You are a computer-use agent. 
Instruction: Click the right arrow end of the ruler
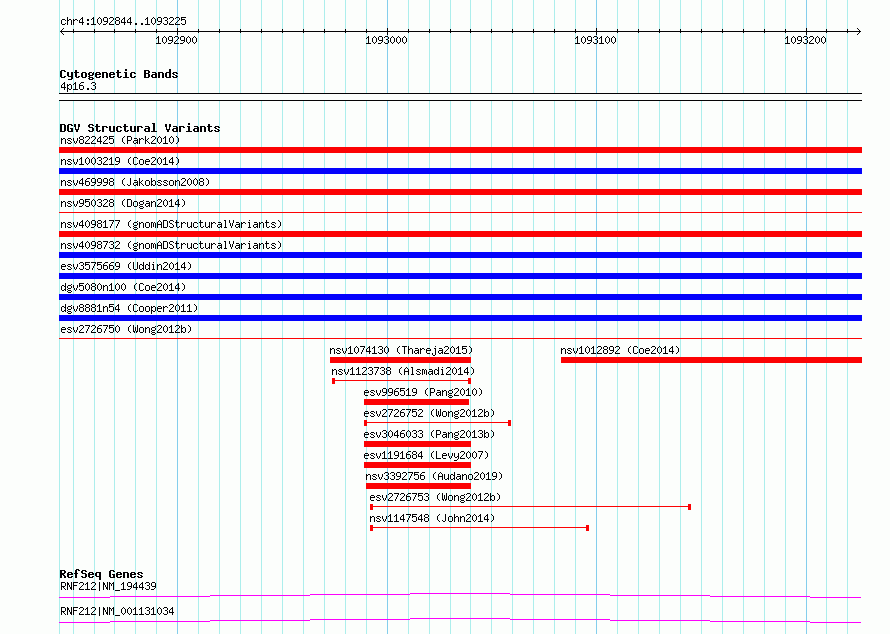tap(859, 31)
